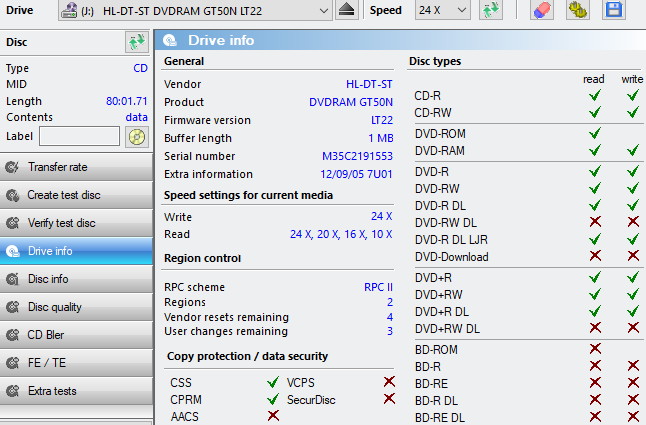
Task: Click the eject disc icon
Action: (346, 10)
